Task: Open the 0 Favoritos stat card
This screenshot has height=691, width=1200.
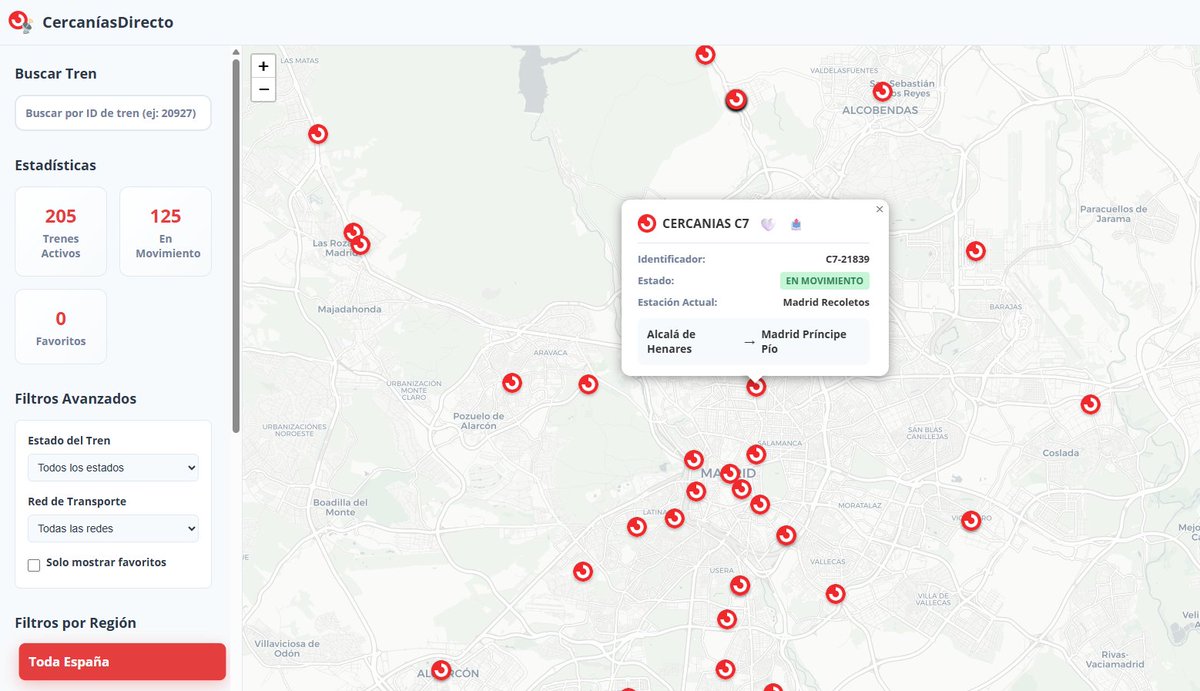Action: [61, 327]
